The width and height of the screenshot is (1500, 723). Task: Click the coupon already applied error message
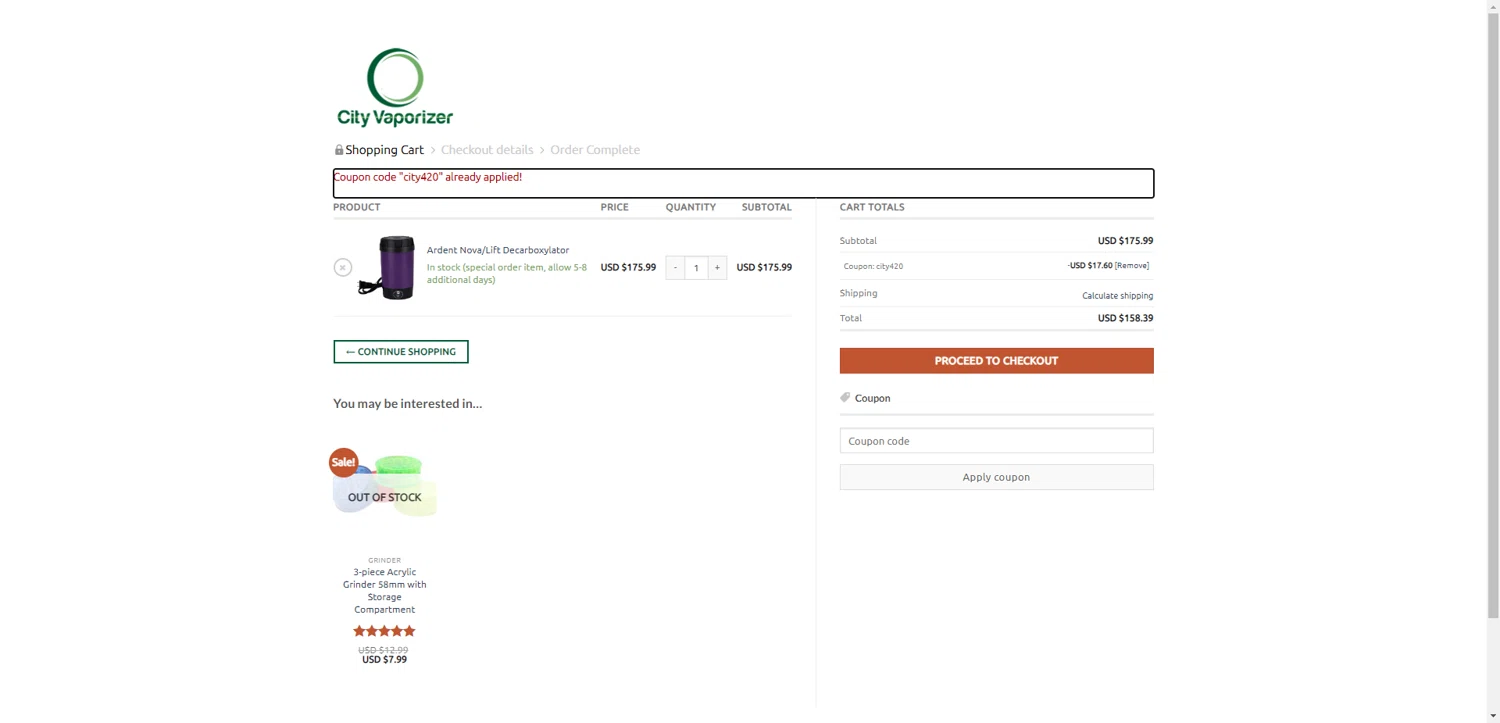(428, 177)
